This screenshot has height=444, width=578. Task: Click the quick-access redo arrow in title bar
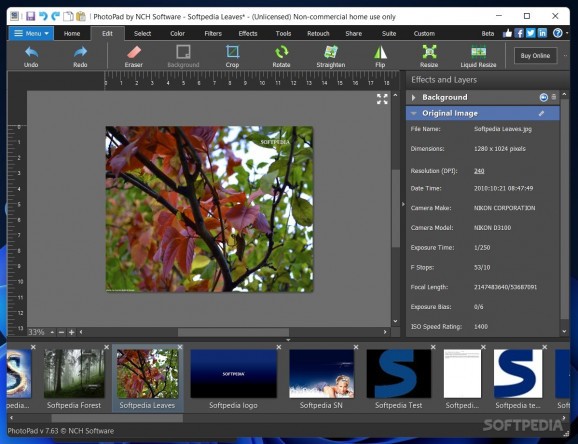(56, 16)
